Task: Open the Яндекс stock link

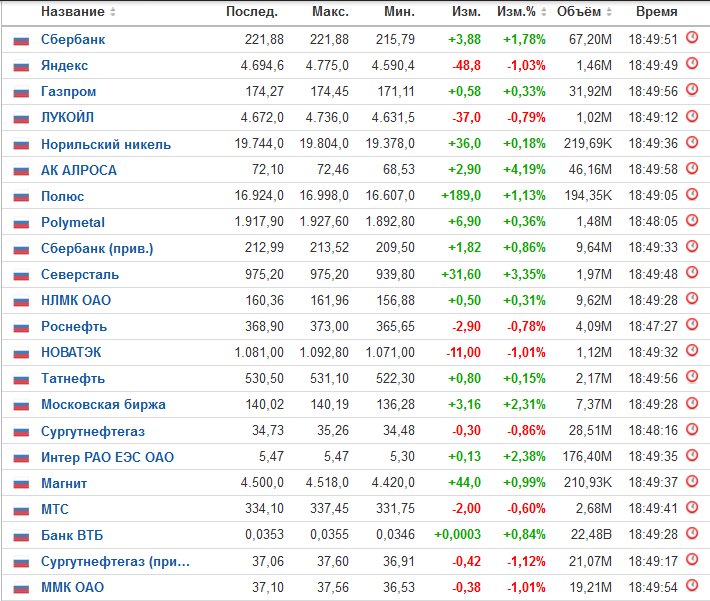Action: (x=64, y=66)
